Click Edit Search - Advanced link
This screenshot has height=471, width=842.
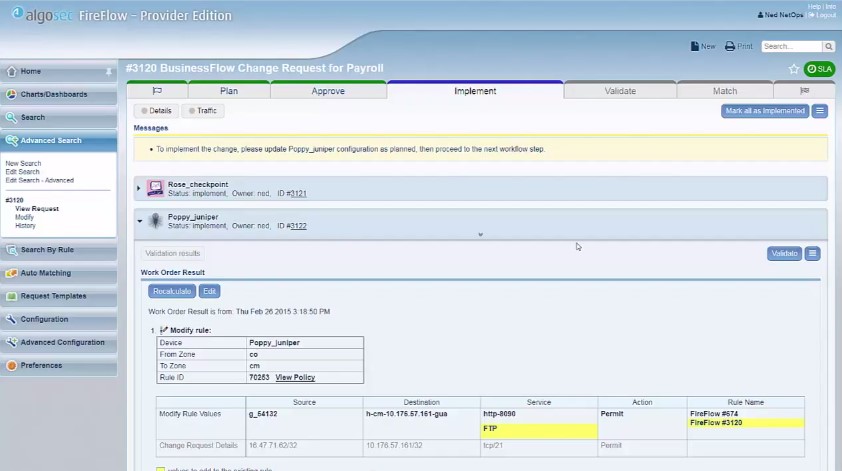[40, 180]
